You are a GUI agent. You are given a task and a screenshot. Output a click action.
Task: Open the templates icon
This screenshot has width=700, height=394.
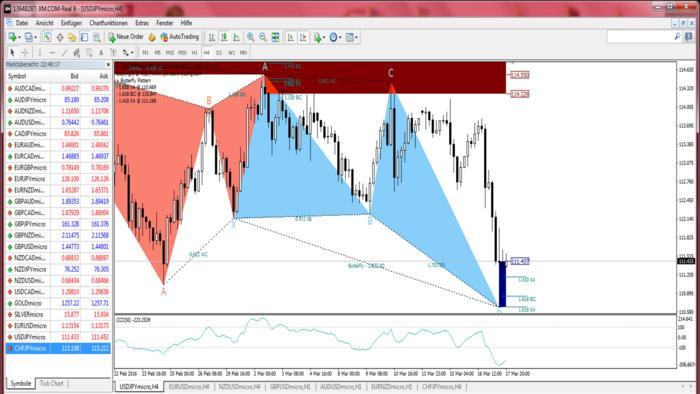[350, 37]
